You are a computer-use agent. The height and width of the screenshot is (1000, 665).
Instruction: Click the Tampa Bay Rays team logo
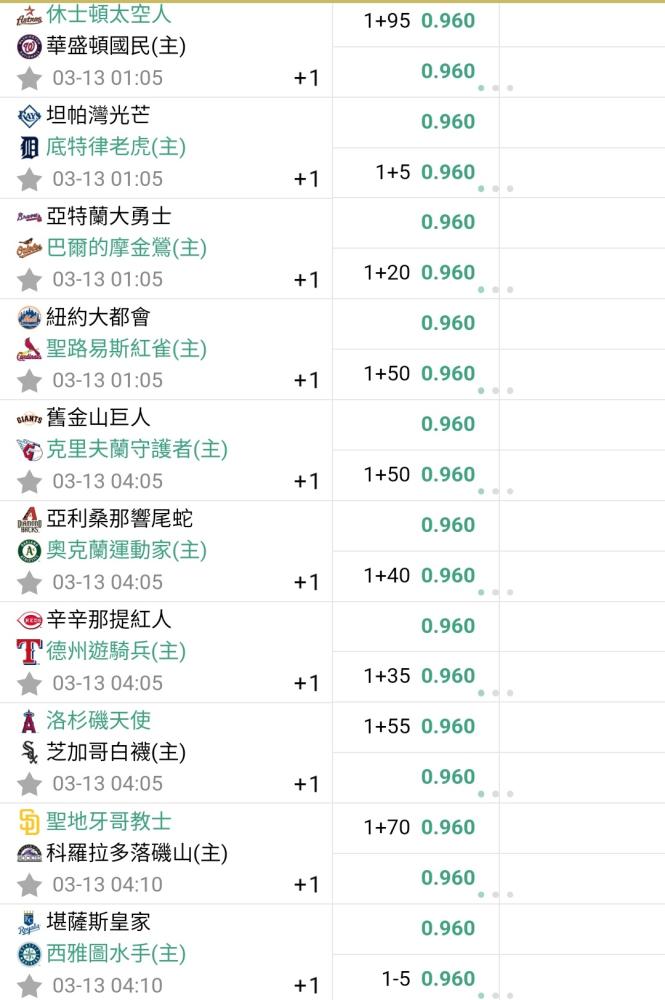[x=29, y=116]
